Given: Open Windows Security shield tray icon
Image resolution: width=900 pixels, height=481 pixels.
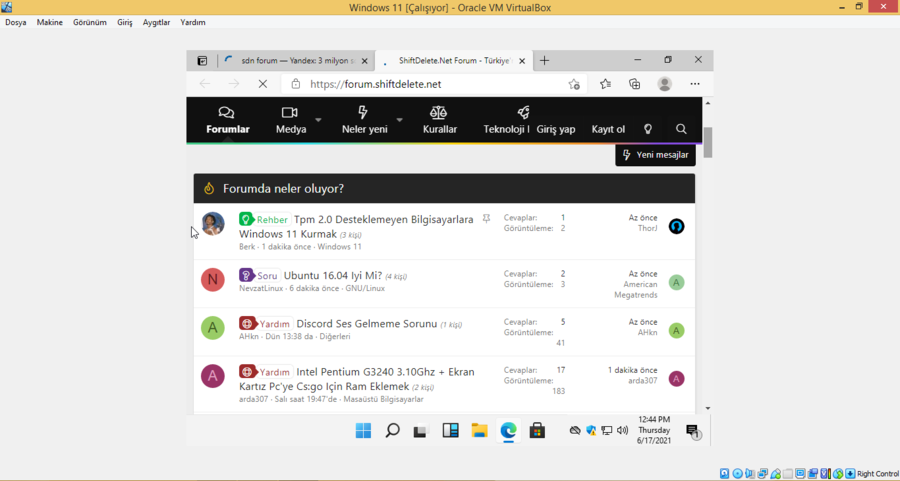Looking at the screenshot, I should pos(591,430).
